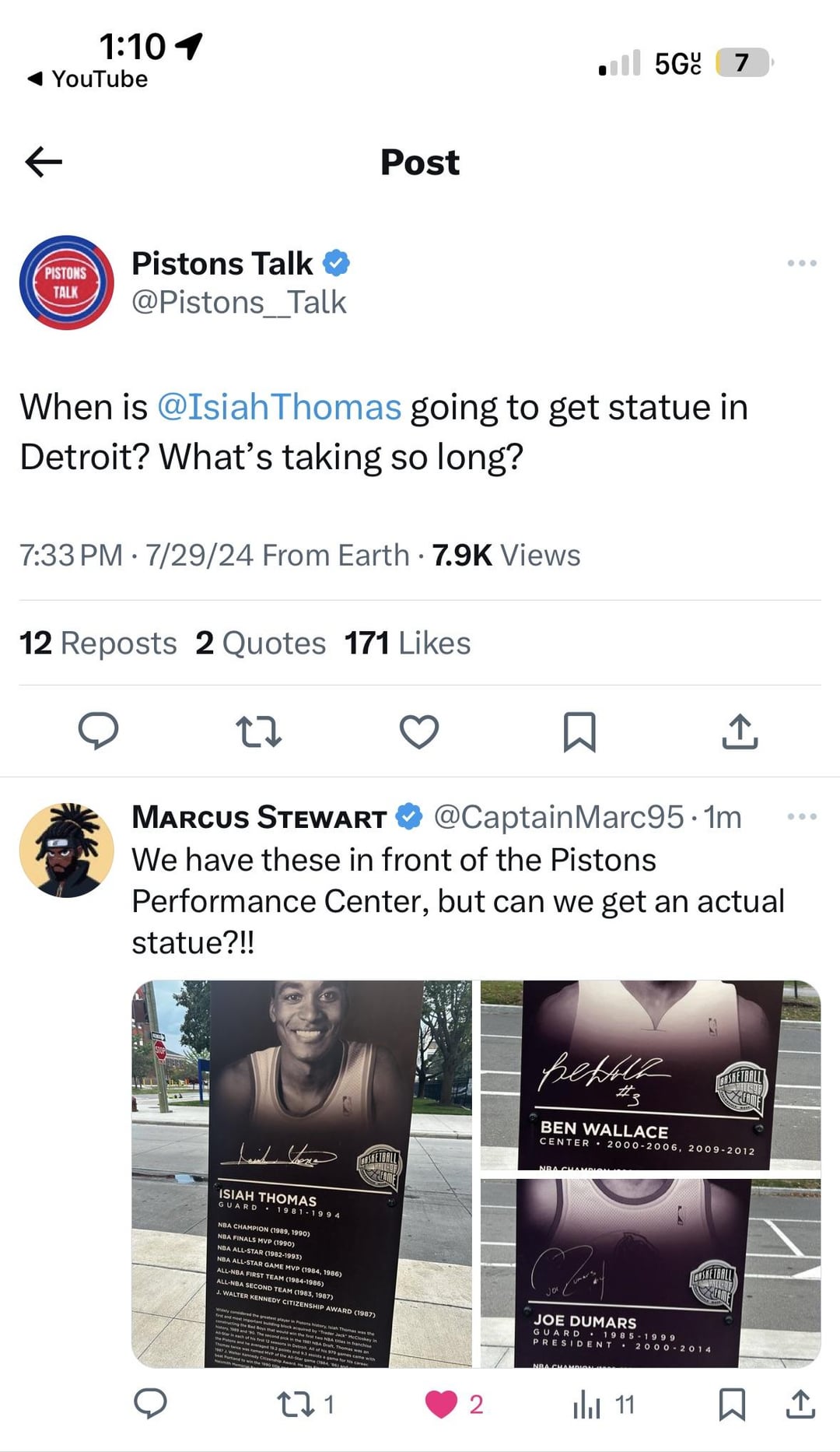Open the @IsiahThomas mention link
Viewport: 840px width, 1452px height.
(279, 408)
